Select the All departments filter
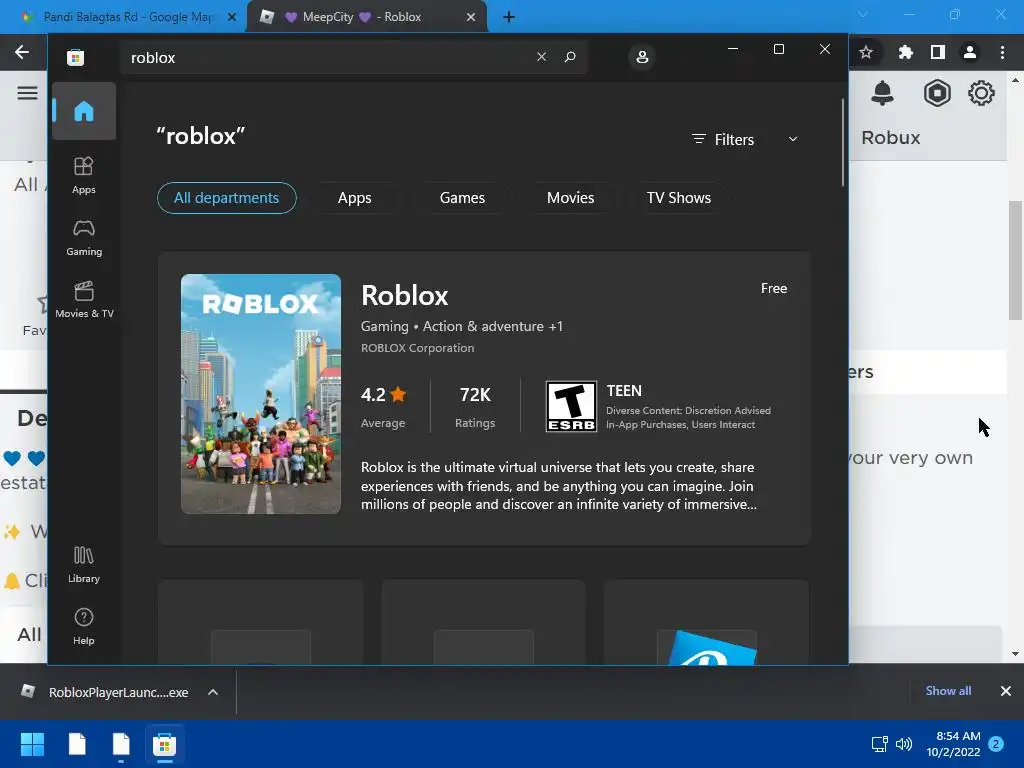This screenshot has height=768, width=1024. [x=227, y=198]
